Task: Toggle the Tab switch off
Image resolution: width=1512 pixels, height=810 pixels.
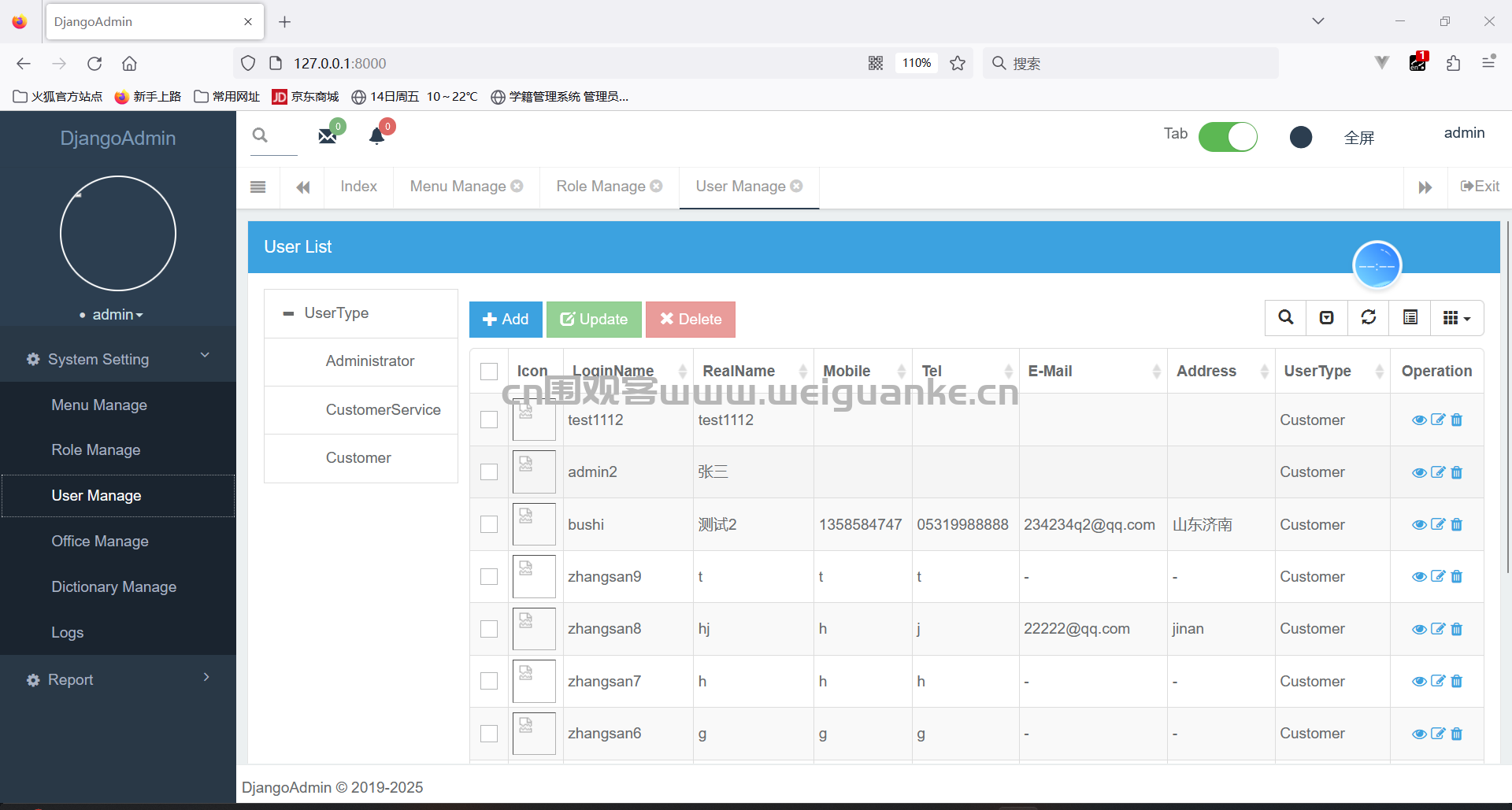Action: (1228, 137)
